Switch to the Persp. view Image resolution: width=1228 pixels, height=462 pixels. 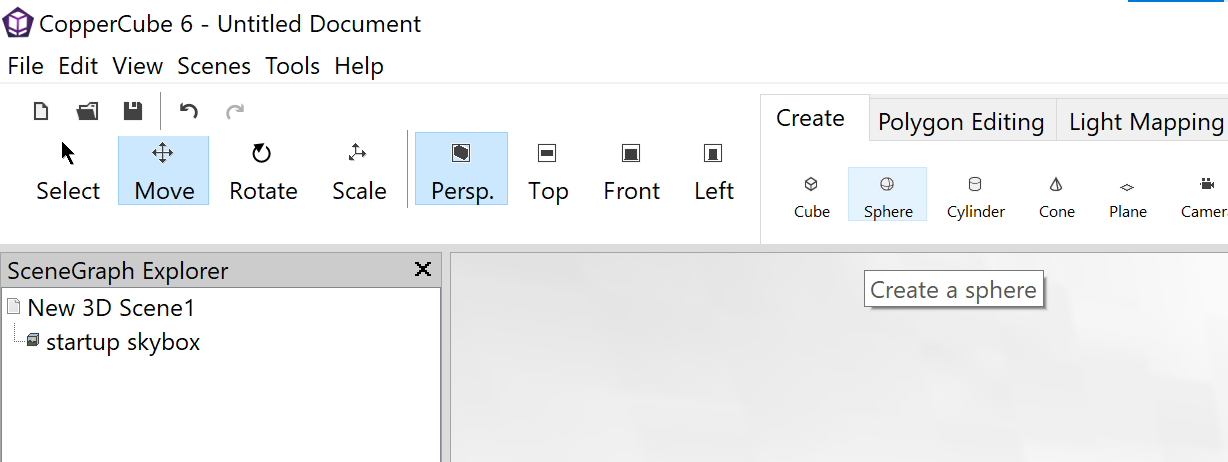coord(462,169)
